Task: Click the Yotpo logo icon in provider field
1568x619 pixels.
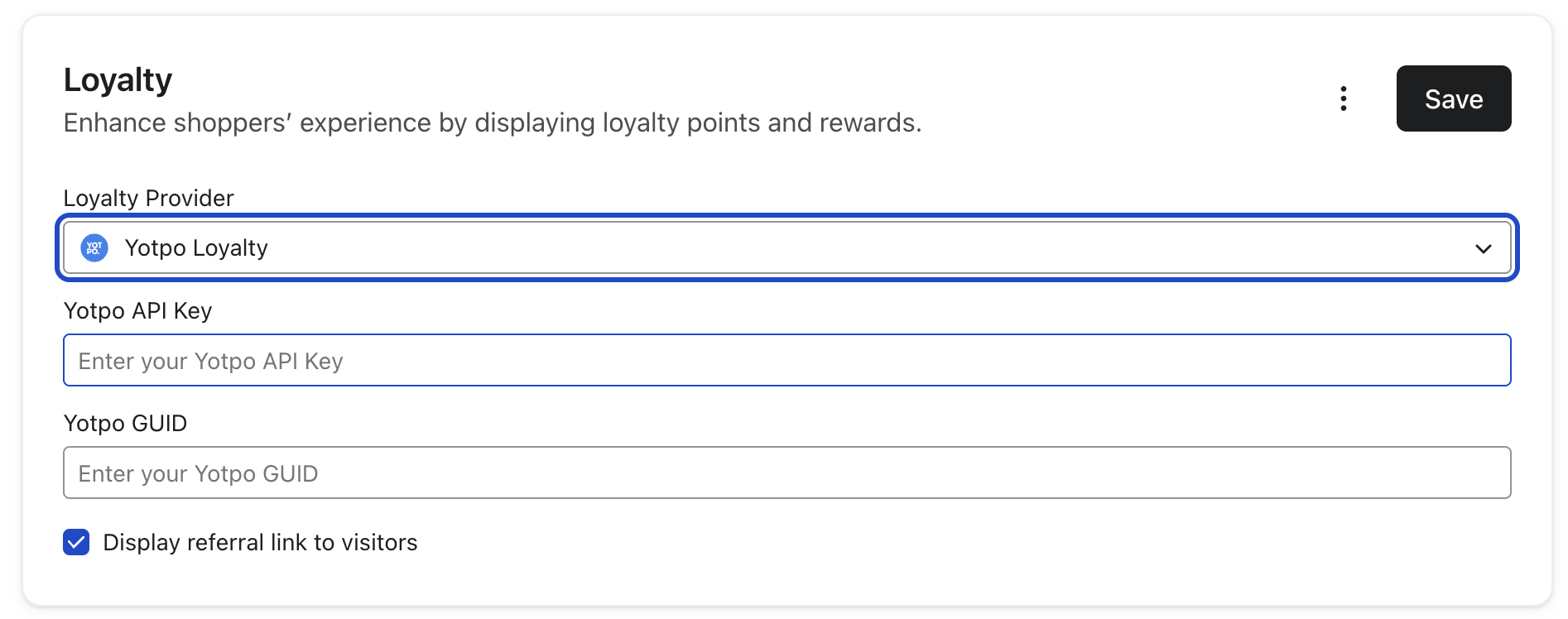Action: click(x=94, y=247)
